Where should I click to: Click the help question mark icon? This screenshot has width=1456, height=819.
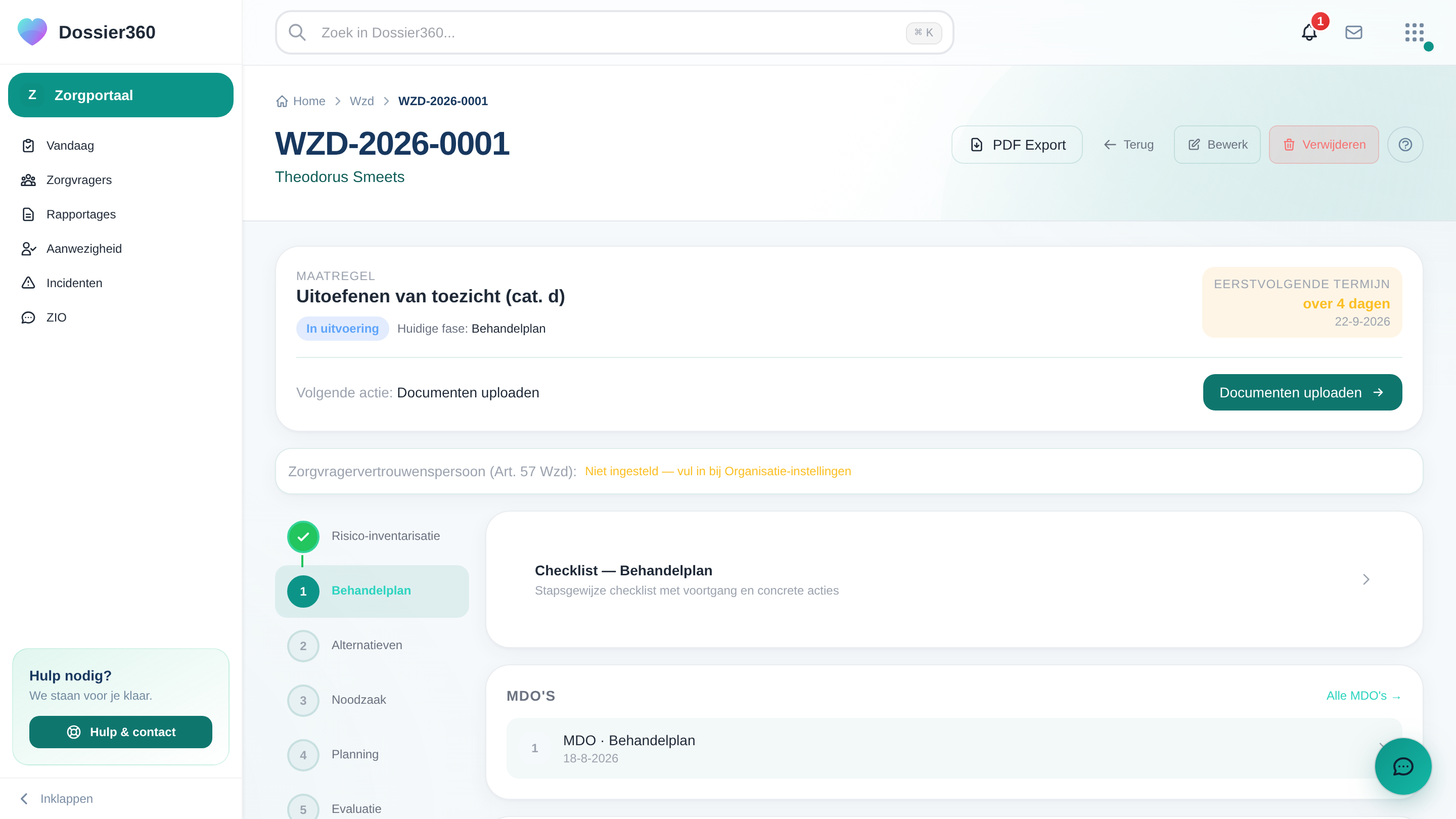(1405, 145)
